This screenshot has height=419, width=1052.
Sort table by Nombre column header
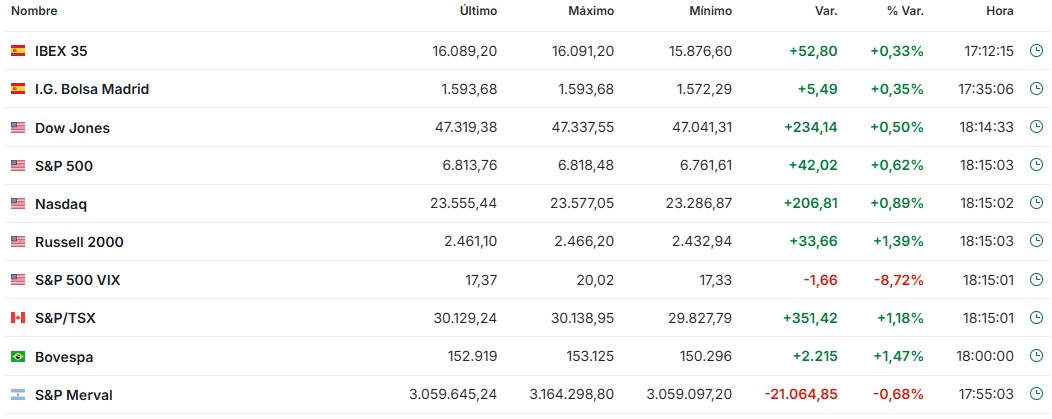coord(34,11)
